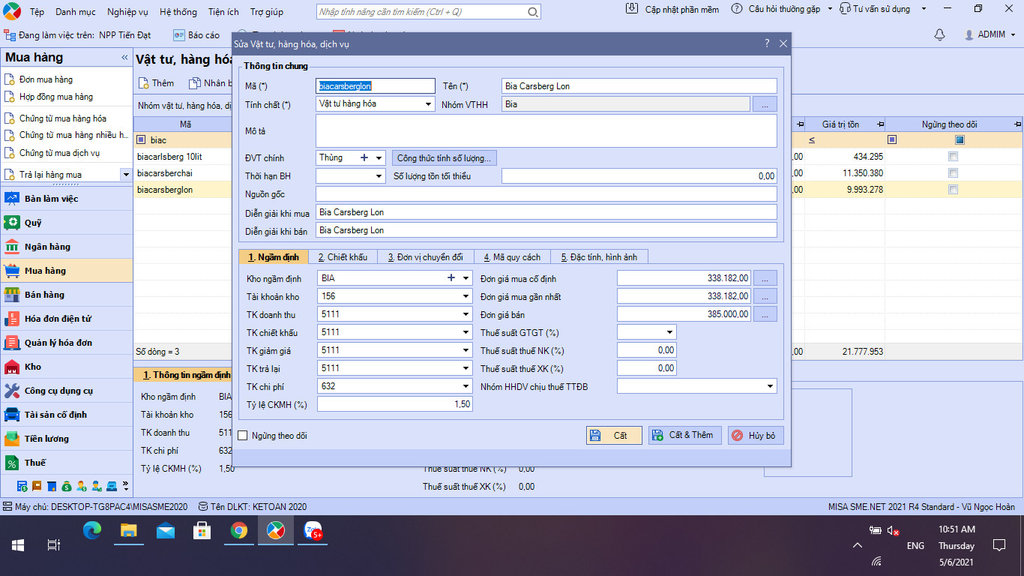Open Microsoft Edge from taskbar
The image size is (1024, 576).
91,531
